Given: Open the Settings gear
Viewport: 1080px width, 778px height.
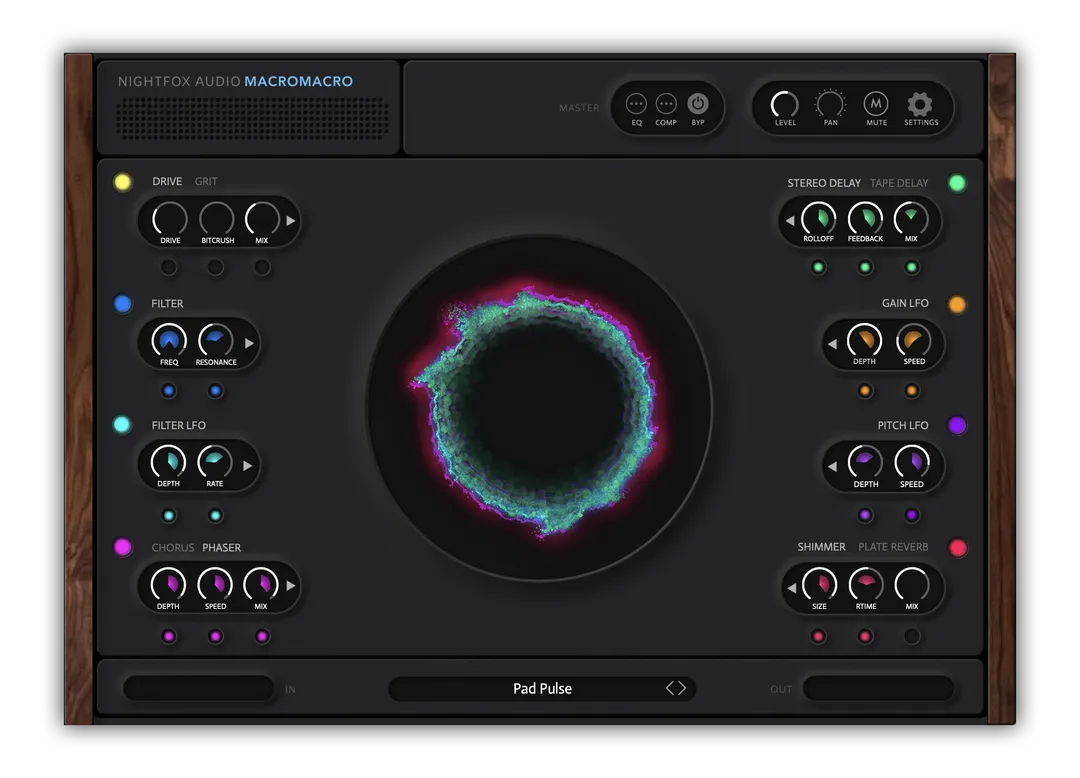Looking at the screenshot, I should (920, 103).
